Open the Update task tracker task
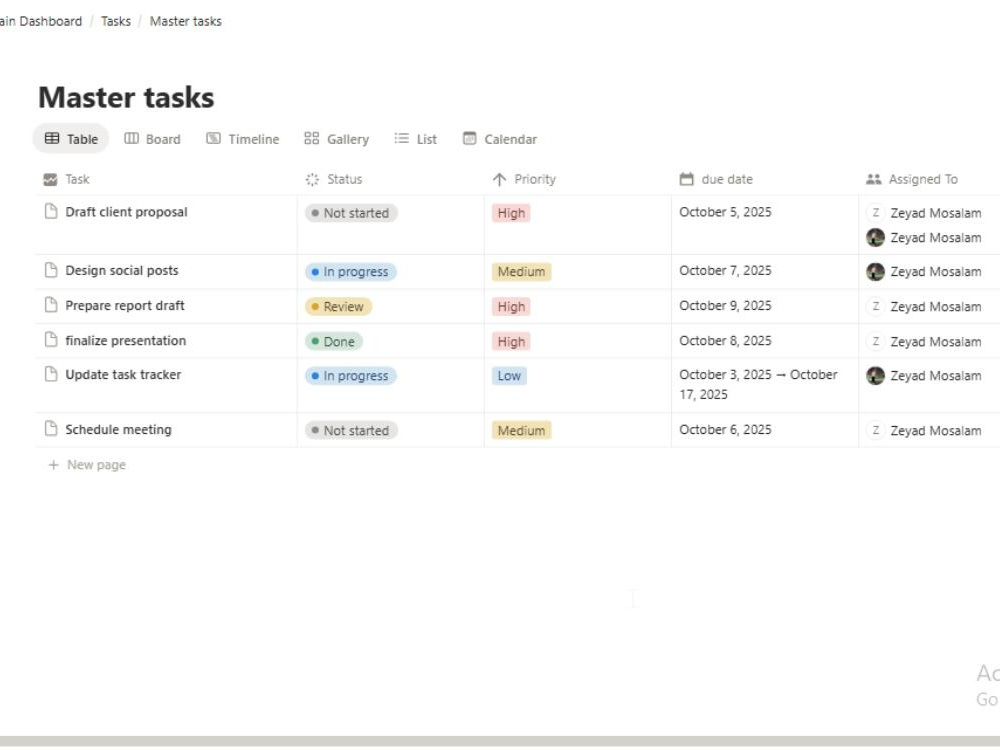1000x750 pixels. point(123,374)
